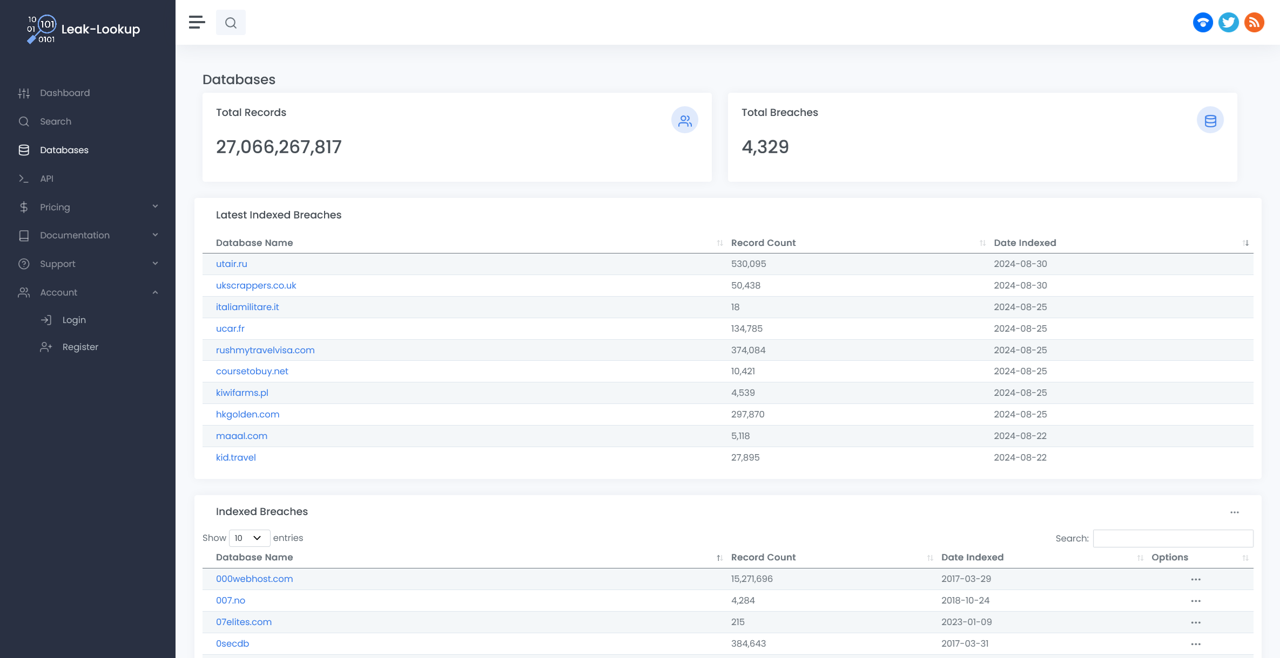Viewport: 1280px width, 658px height.
Task: Open Register under Account
Action: coord(80,347)
